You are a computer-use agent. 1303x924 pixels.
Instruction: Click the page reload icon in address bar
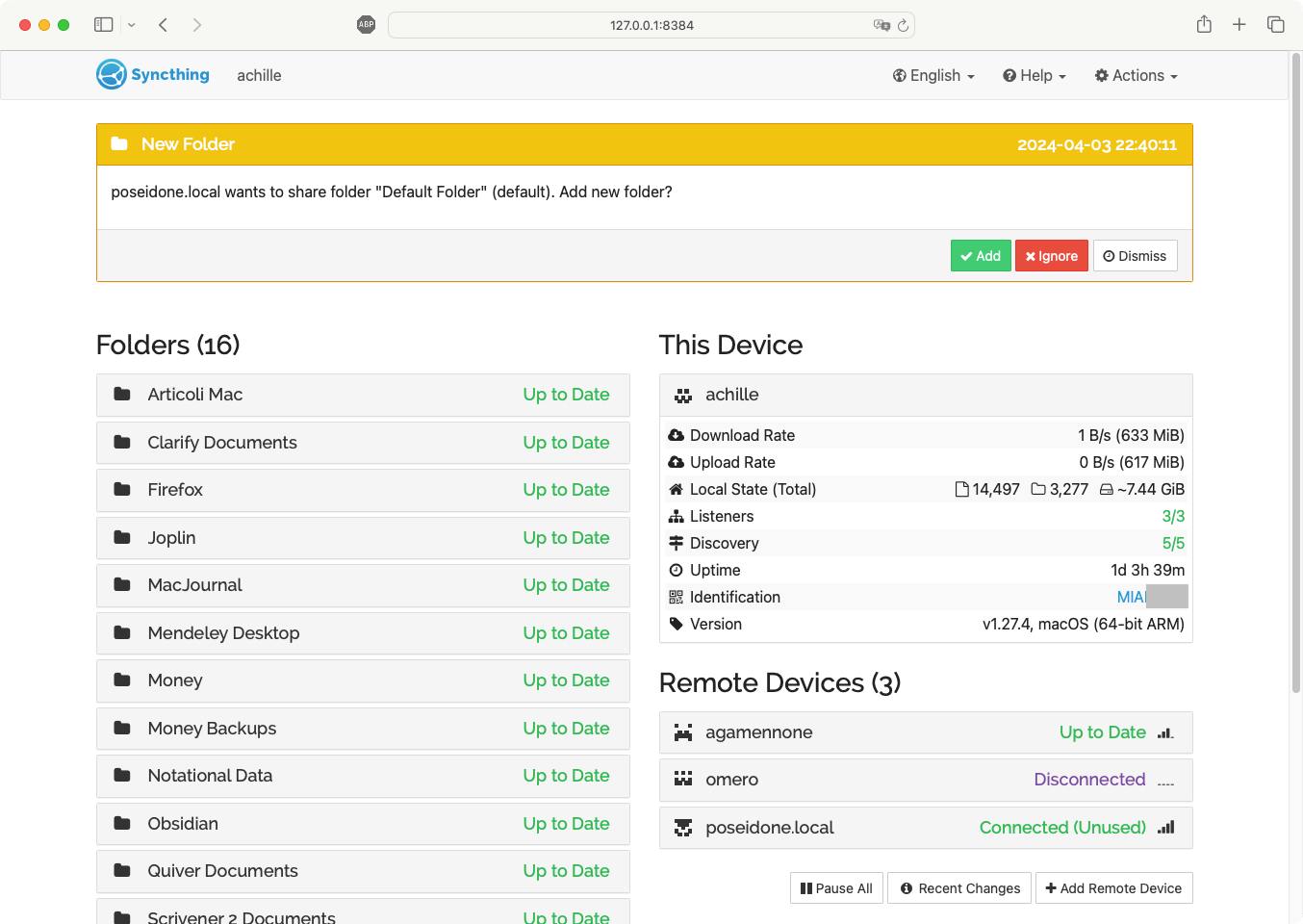[x=903, y=26]
